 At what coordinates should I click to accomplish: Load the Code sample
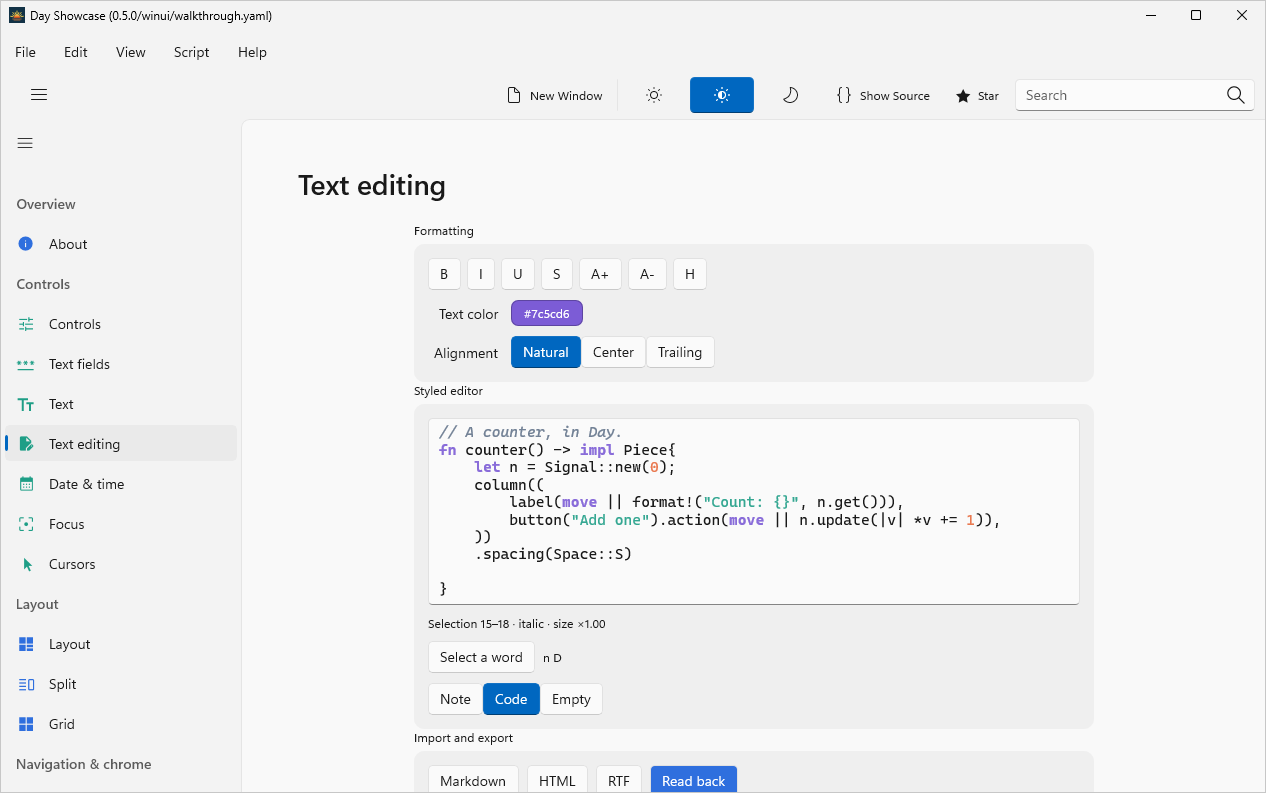tap(511, 699)
